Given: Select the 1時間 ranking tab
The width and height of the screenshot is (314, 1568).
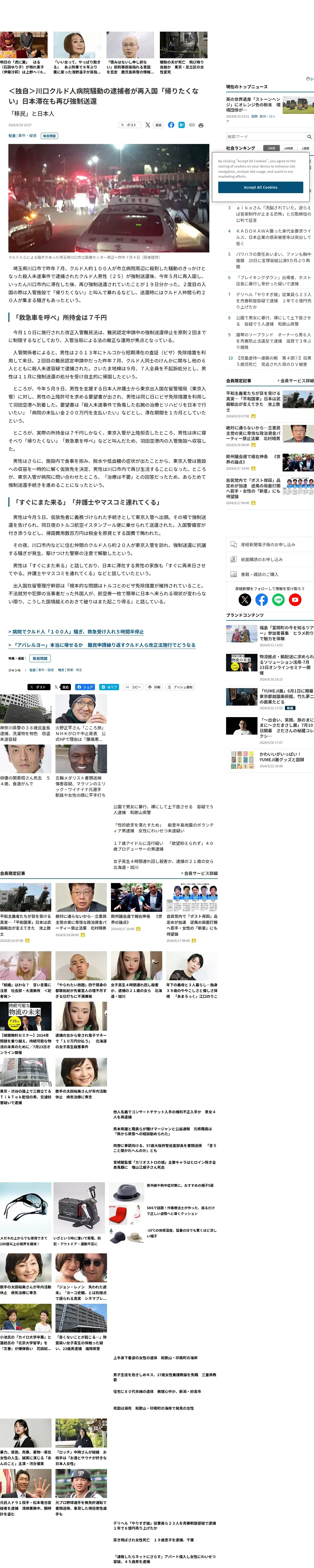Looking at the screenshot, I should pyautogui.click(x=271, y=148).
